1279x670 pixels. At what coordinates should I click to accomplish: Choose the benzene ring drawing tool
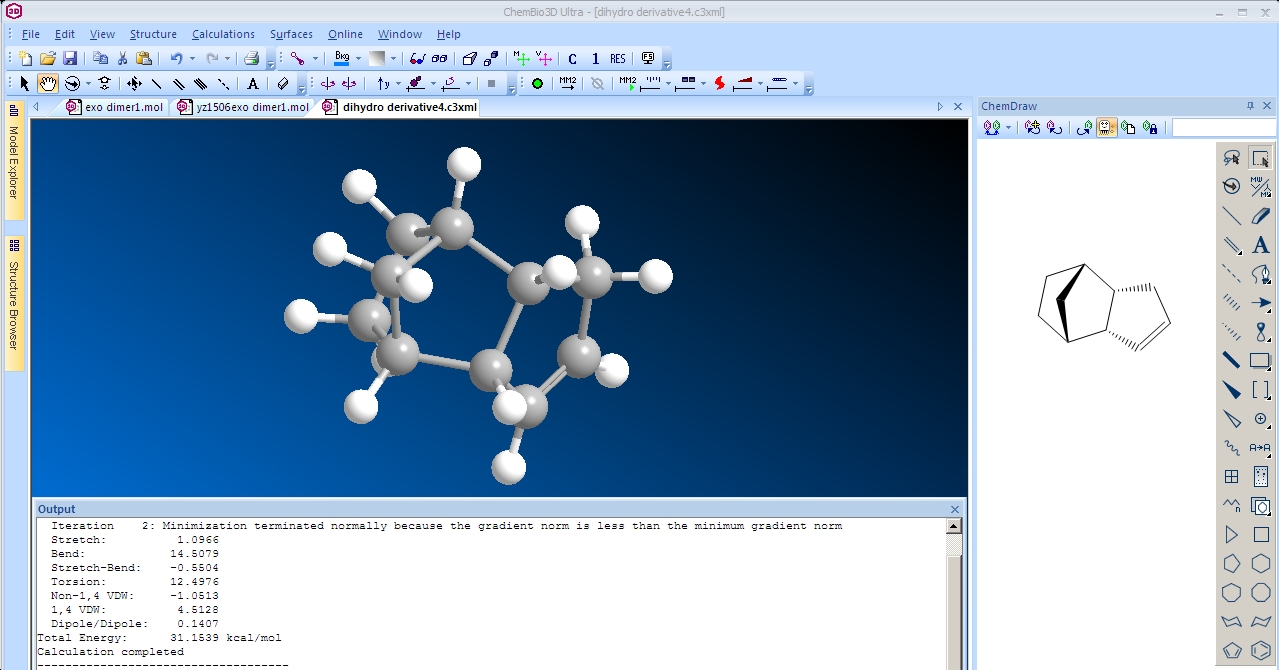click(1260, 650)
